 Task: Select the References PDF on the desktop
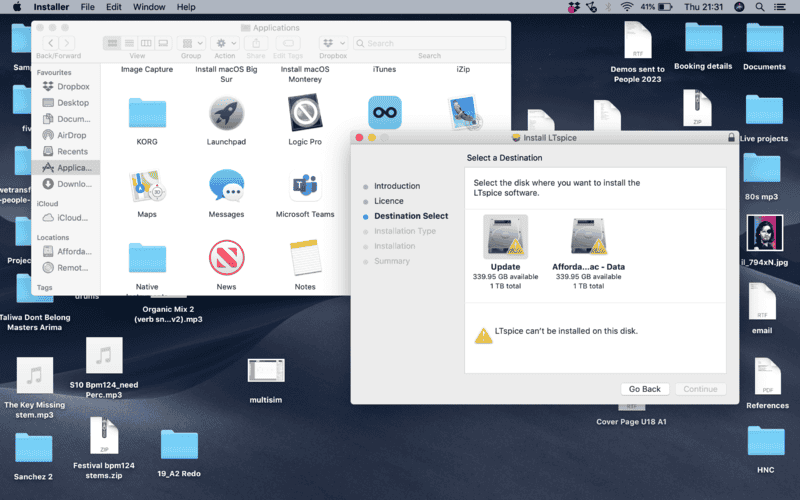coord(767,376)
